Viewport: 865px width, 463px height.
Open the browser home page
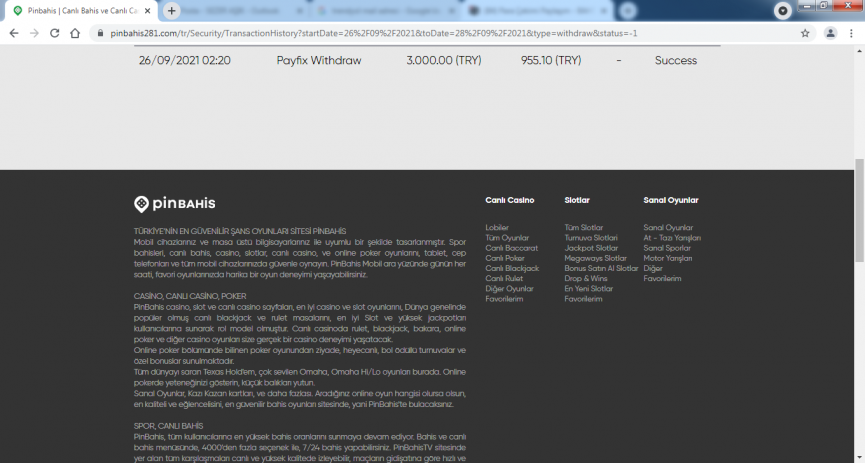click(75, 33)
